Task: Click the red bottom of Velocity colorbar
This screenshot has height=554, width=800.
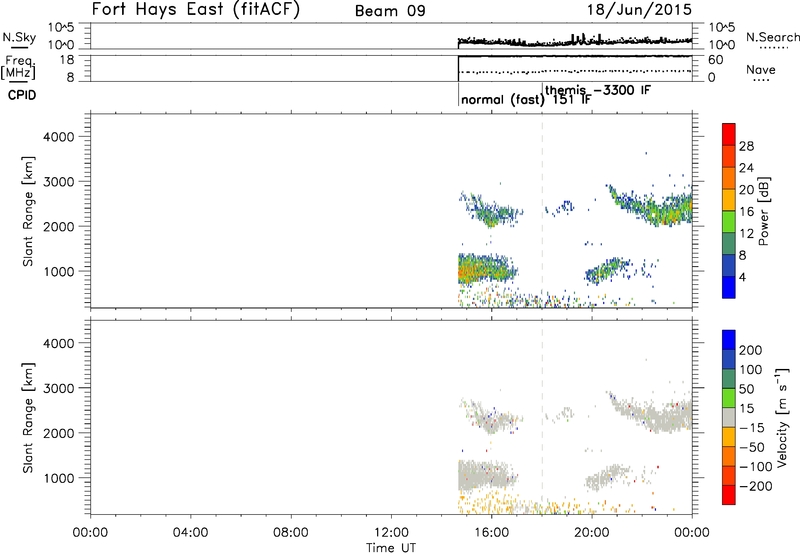Action: coord(729,495)
